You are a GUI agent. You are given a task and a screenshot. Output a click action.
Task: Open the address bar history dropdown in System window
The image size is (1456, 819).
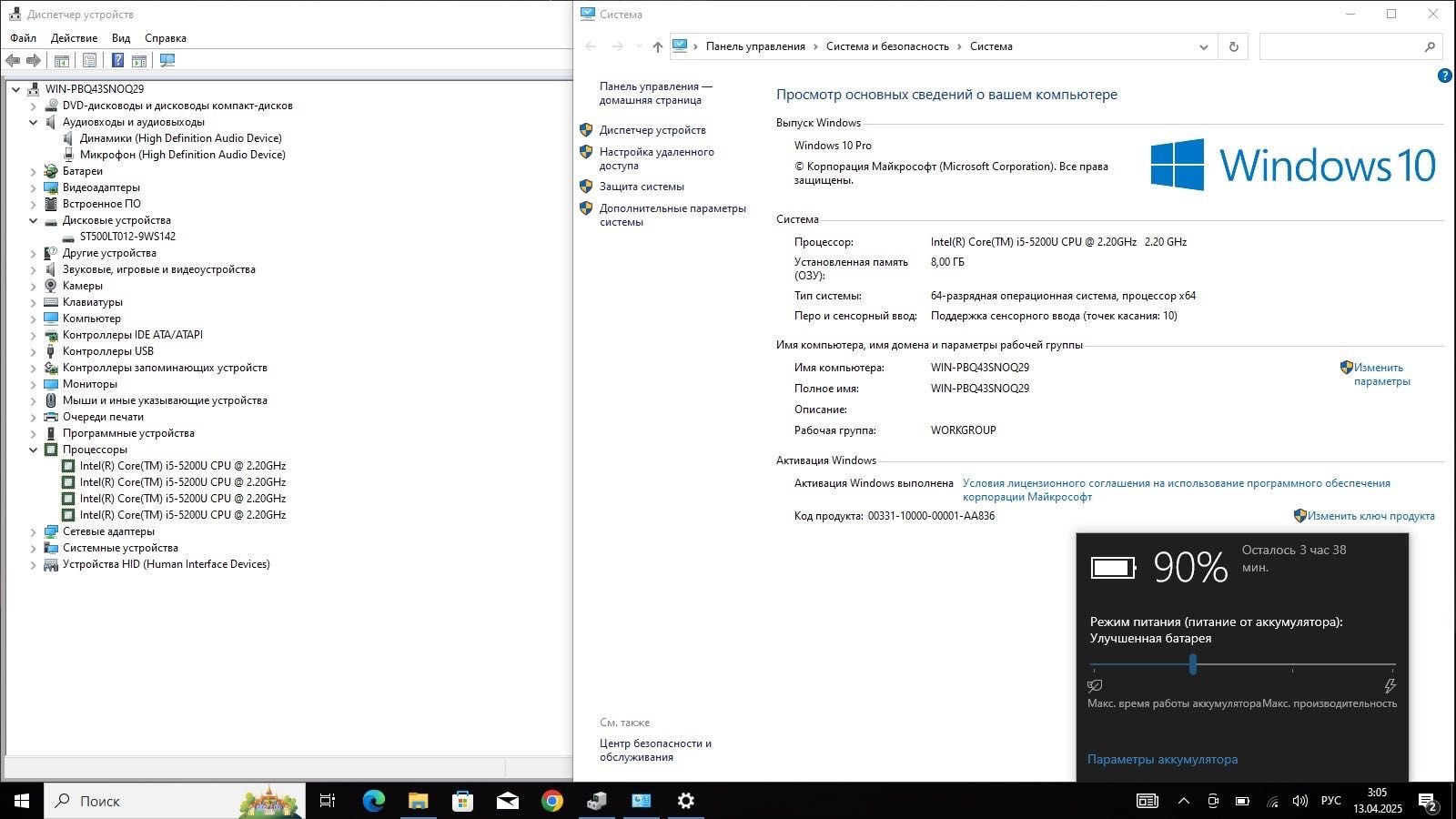coord(1204,46)
